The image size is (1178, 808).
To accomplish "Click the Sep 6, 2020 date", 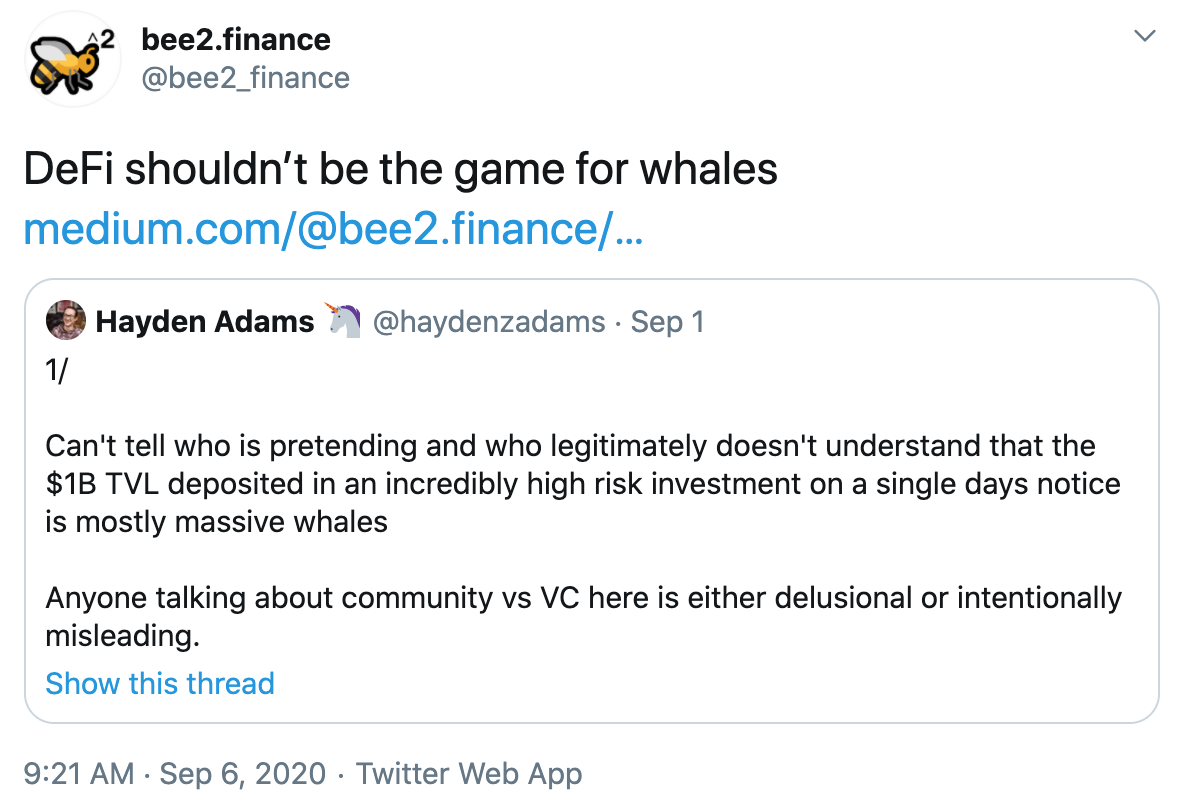I will [x=242, y=773].
